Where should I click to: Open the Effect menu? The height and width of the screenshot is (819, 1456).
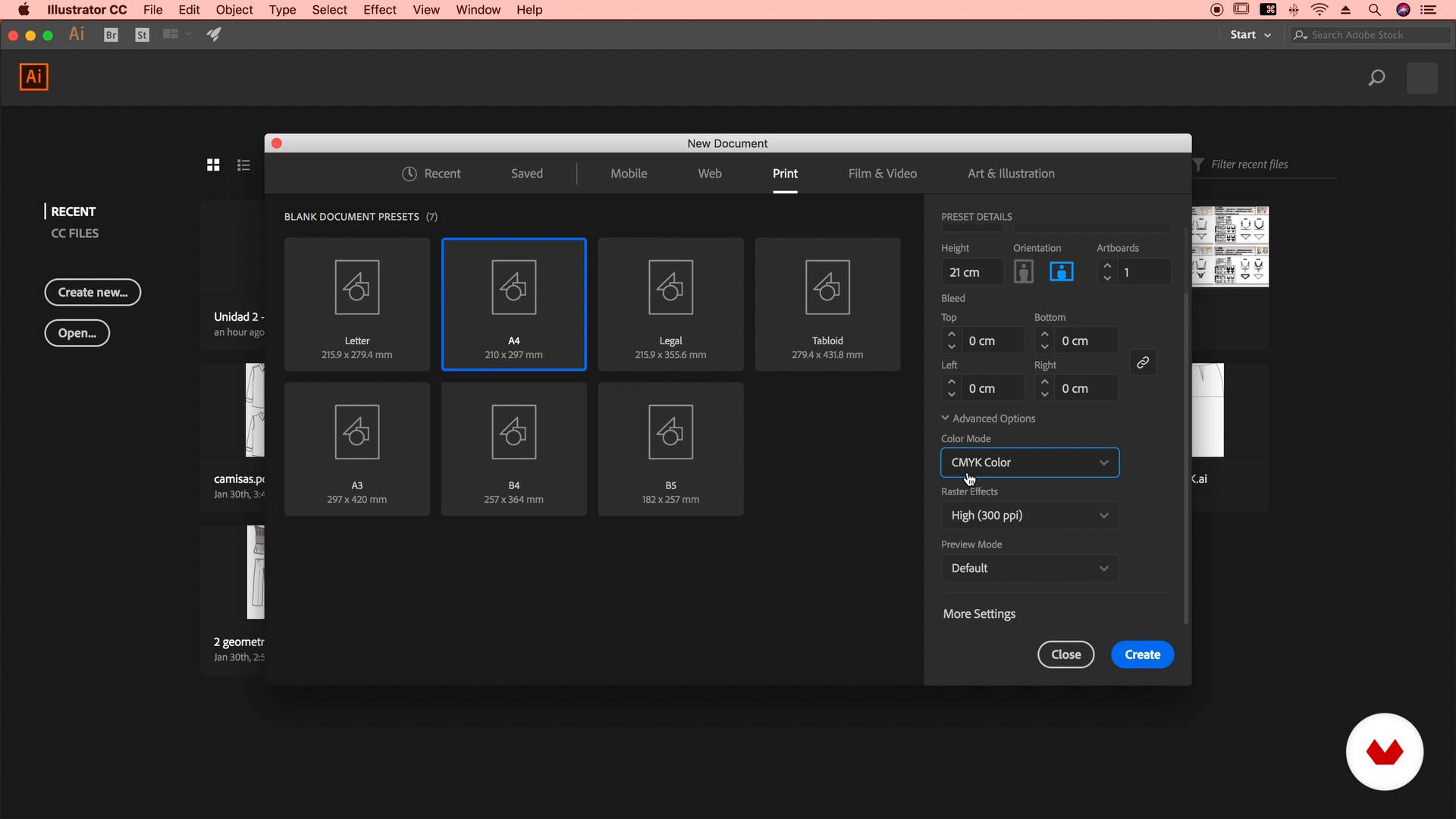(379, 10)
